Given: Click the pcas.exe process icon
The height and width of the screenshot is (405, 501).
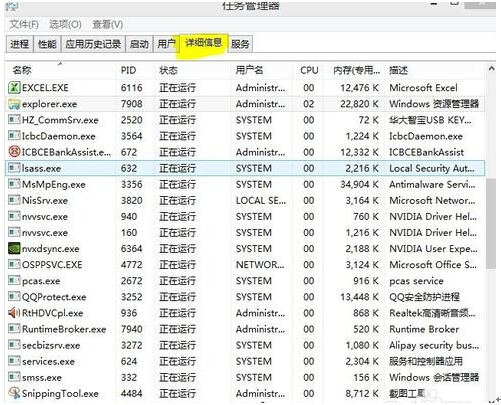Looking at the screenshot, I should pos(14,281).
